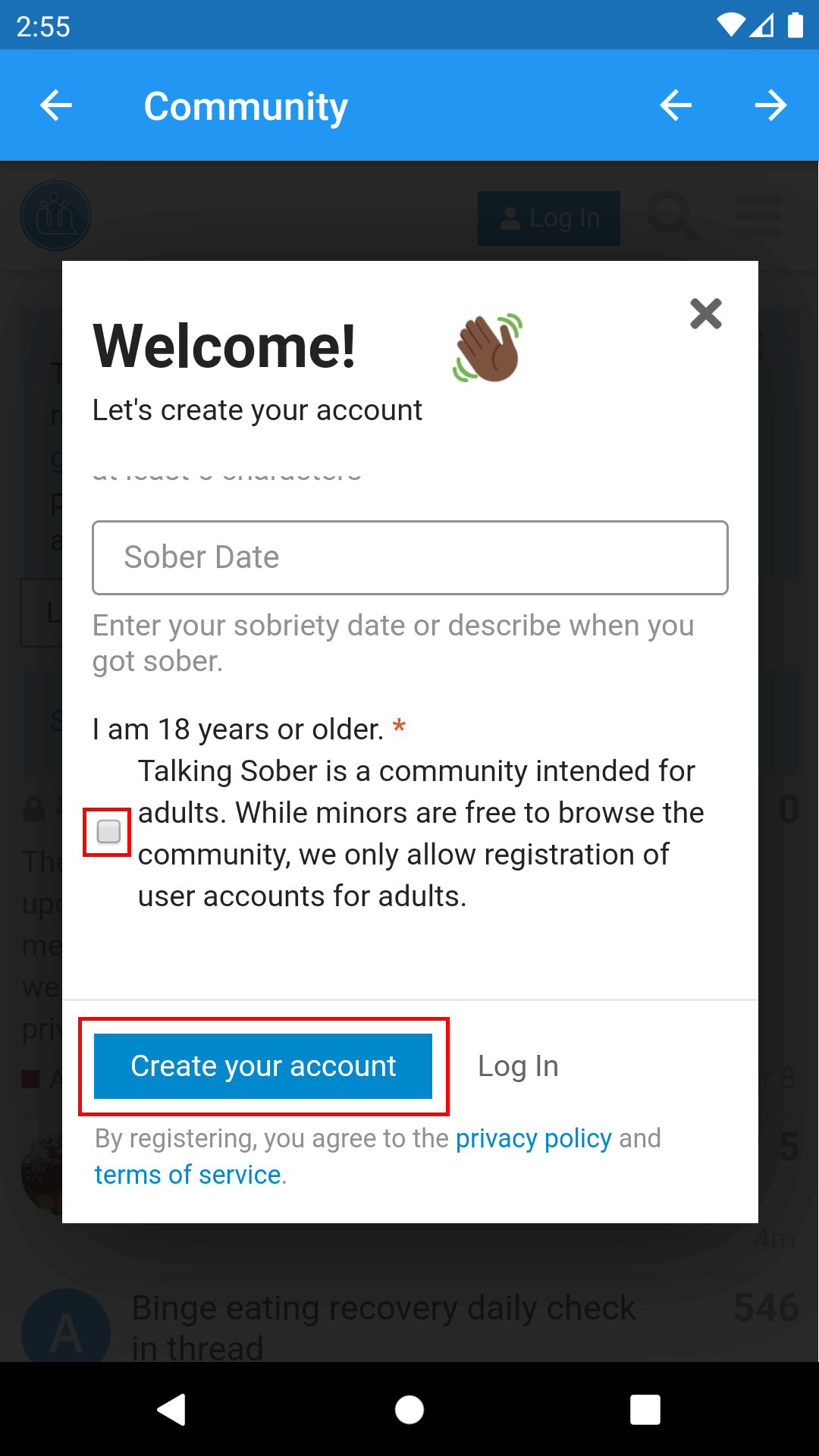This screenshot has height=1456, width=819.
Task: Tap the waving hand emoji
Action: click(489, 348)
